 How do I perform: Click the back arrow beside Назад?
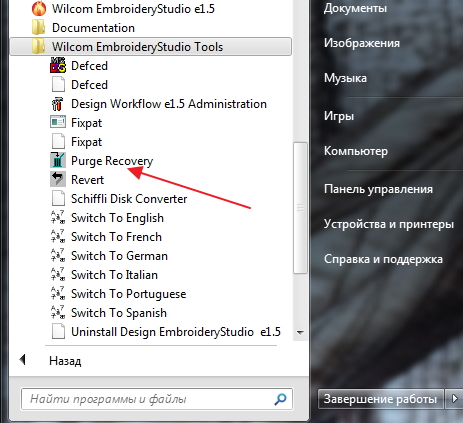coord(23,360)
